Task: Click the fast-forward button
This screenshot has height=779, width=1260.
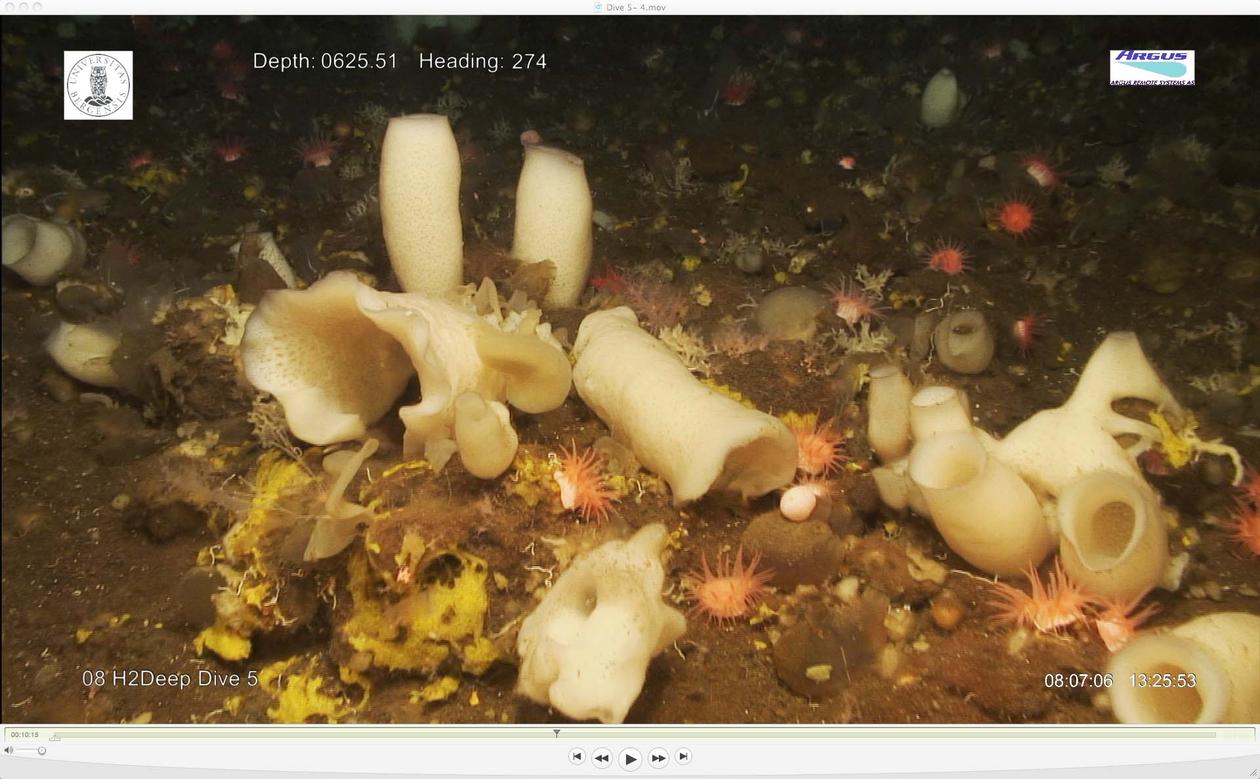Action: click(x=658, y=758)
